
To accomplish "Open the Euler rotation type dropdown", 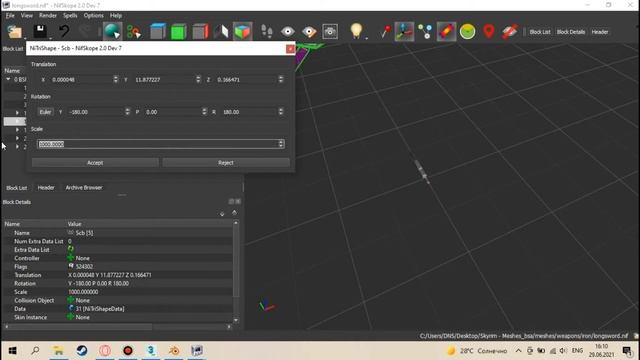I will 46,112.
